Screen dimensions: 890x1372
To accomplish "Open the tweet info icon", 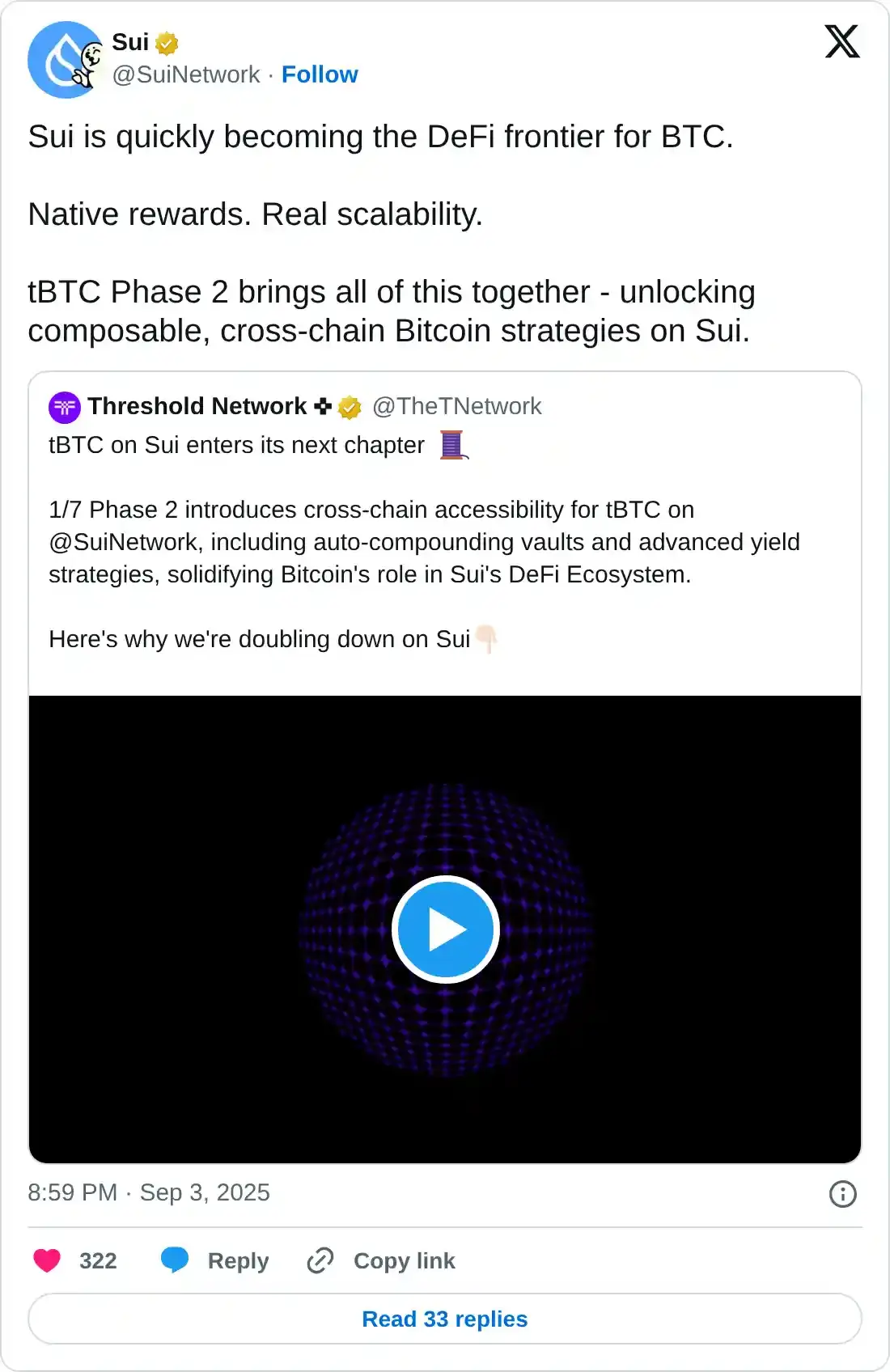I will point(842,1194).
